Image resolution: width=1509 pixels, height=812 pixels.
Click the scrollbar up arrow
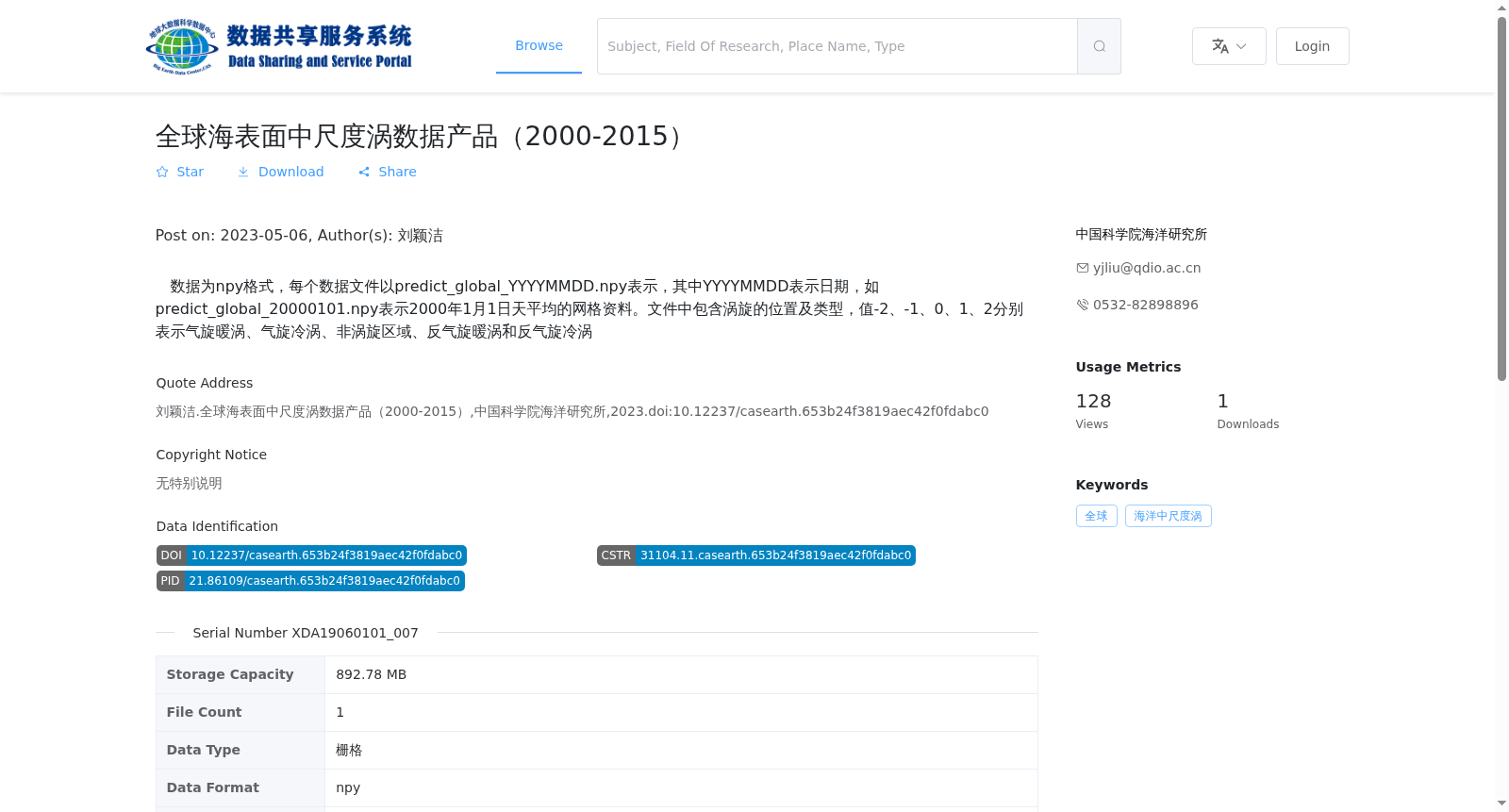[1501, 8]
